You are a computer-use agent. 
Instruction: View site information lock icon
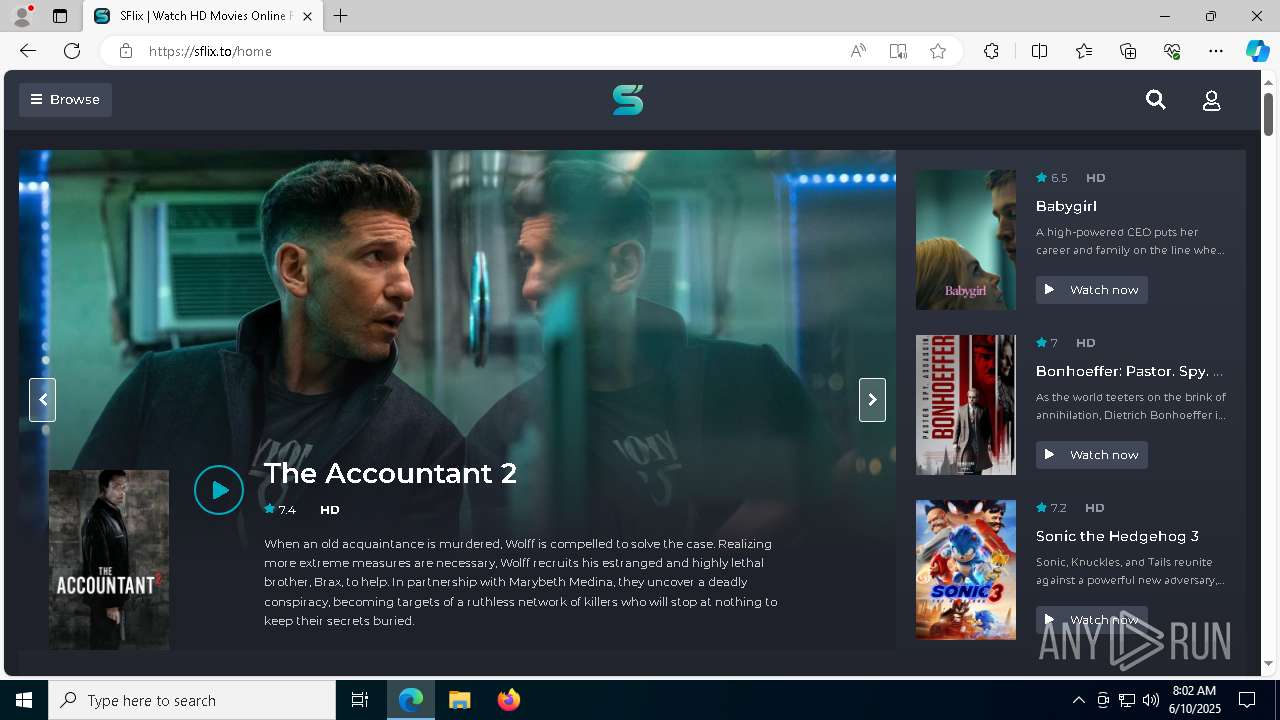point(125,51)
